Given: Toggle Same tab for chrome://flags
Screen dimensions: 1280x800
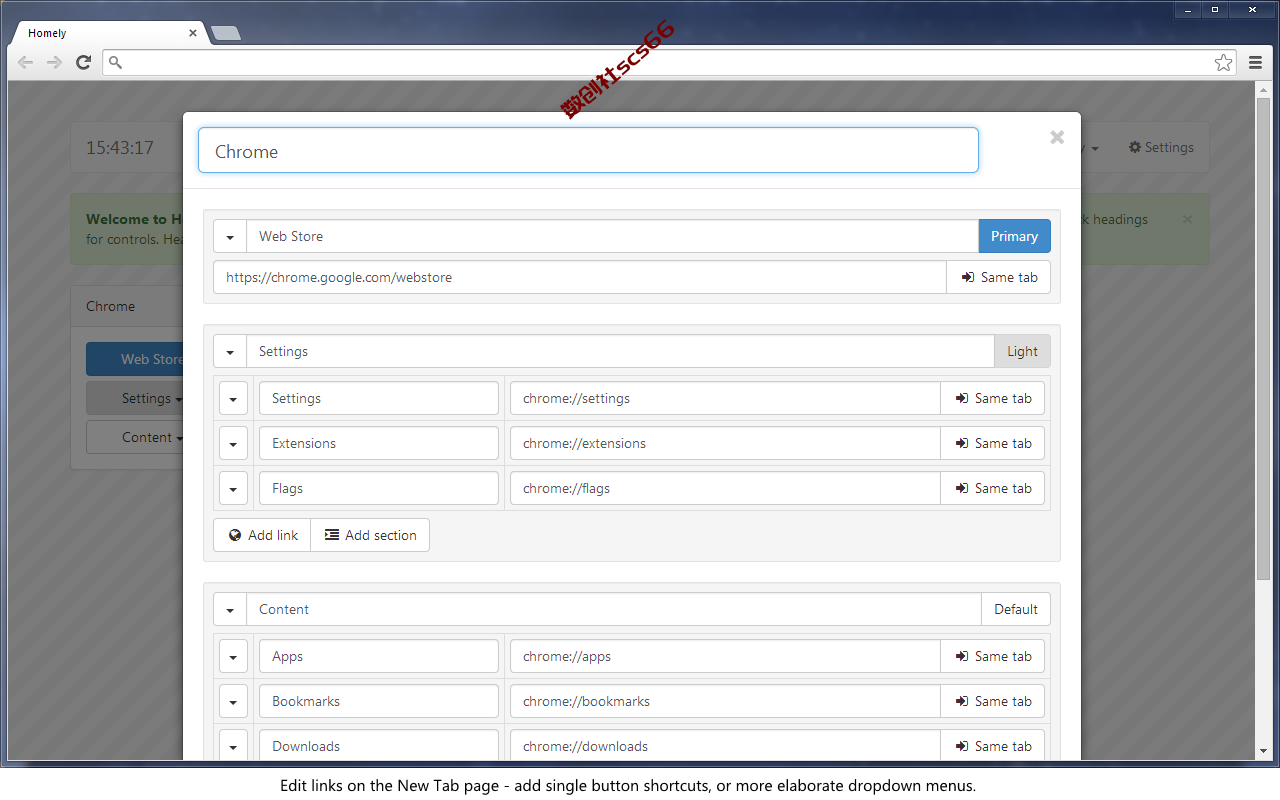Looking at the screenshot, I should click(992, 488).
